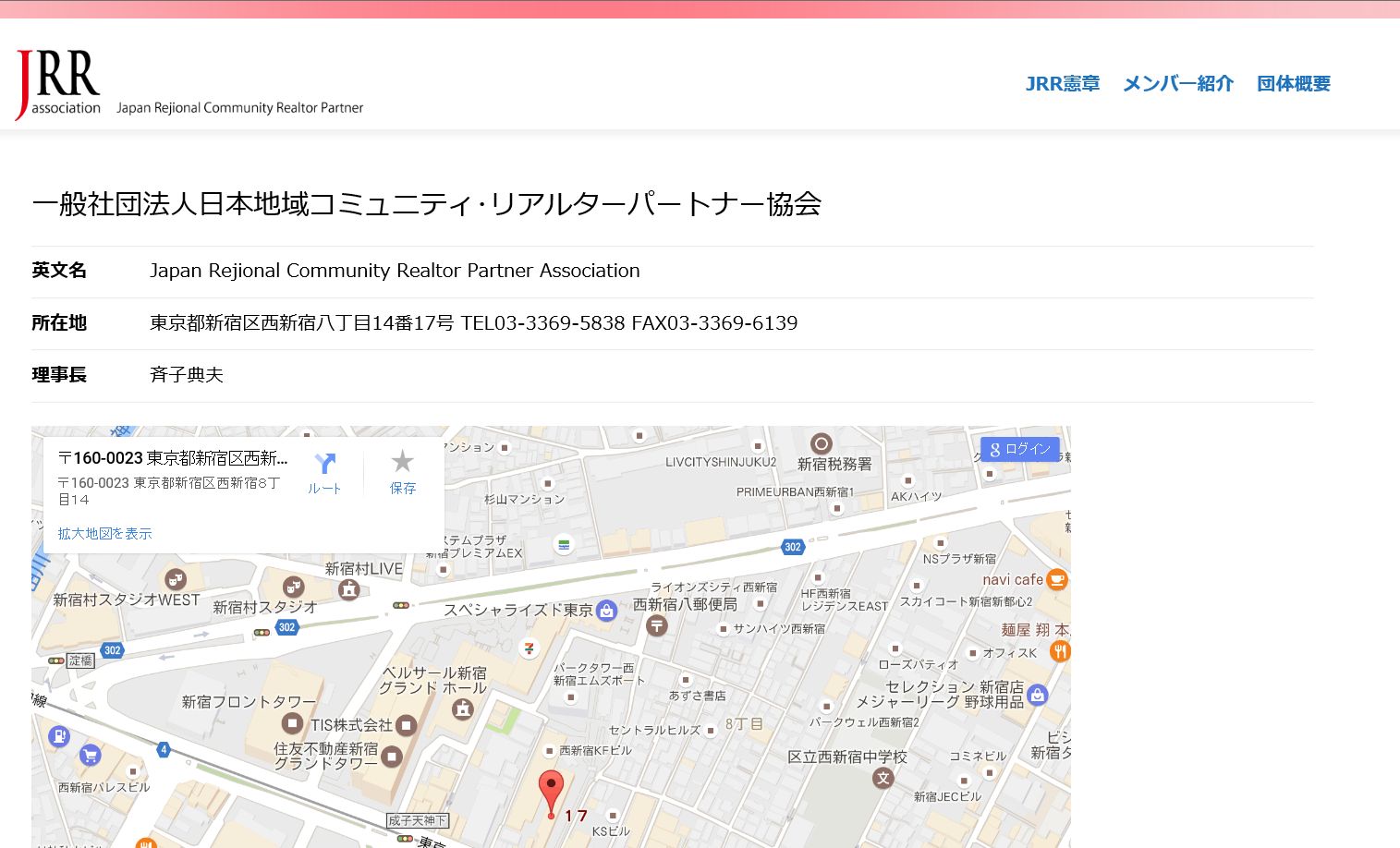Click the パークウェル西新宿2 map label
The image size is (1400, 848).
tap(864, 722)
